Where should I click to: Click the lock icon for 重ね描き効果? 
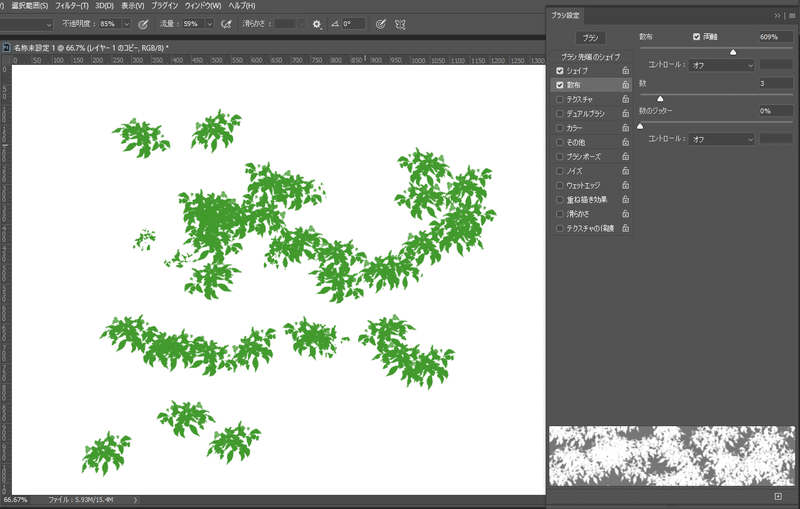626,199
